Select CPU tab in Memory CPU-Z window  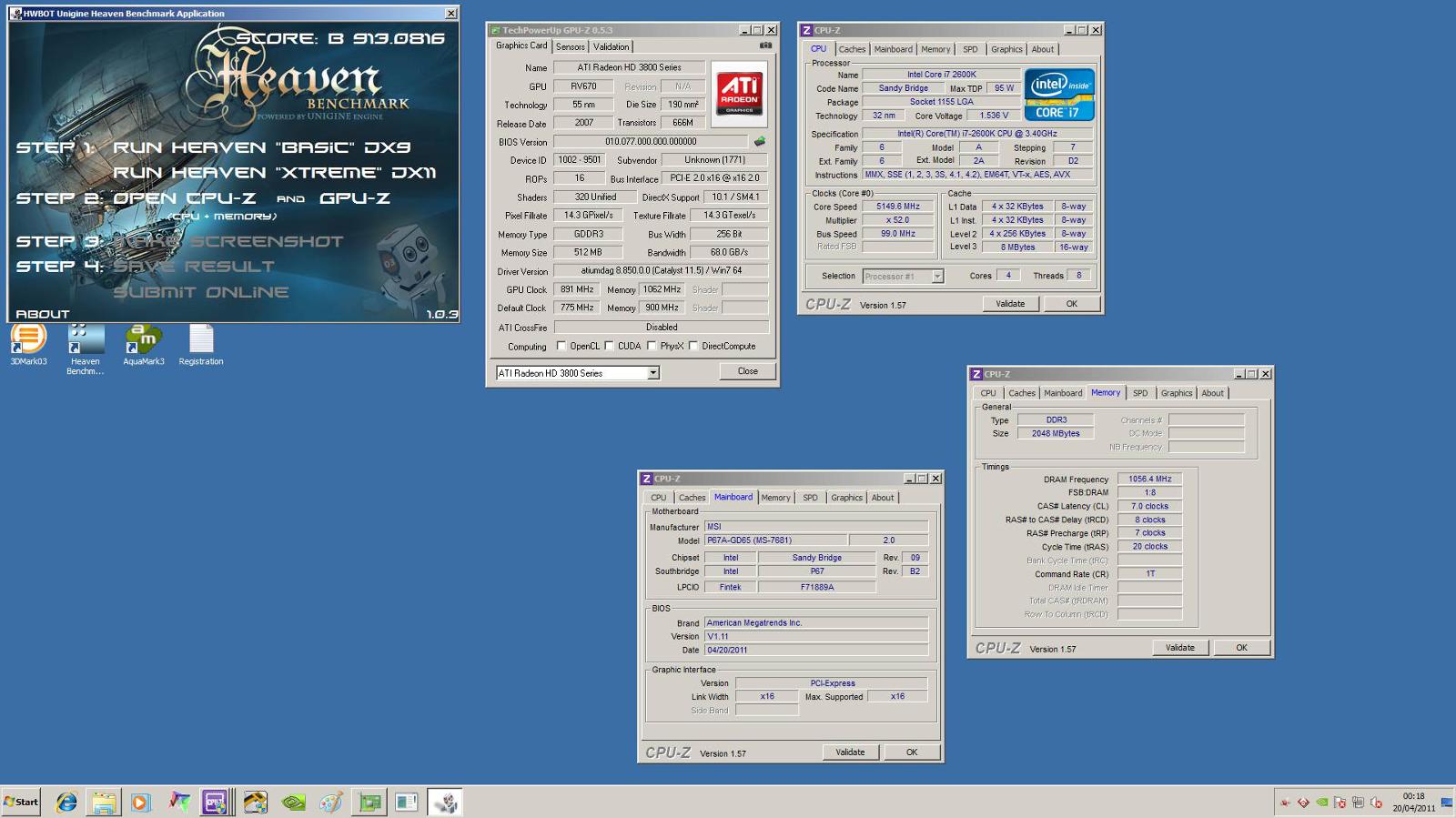[x=987, y=394]
